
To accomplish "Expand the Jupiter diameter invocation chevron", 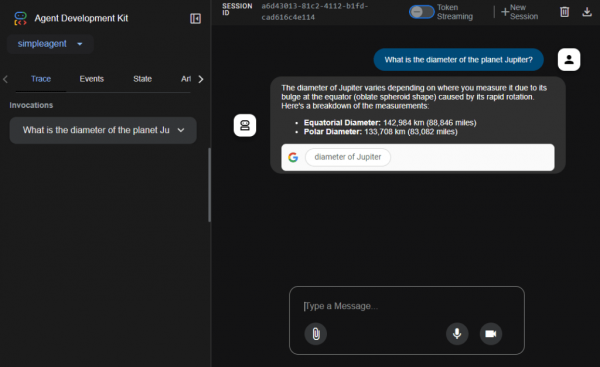I will [181, 130].
